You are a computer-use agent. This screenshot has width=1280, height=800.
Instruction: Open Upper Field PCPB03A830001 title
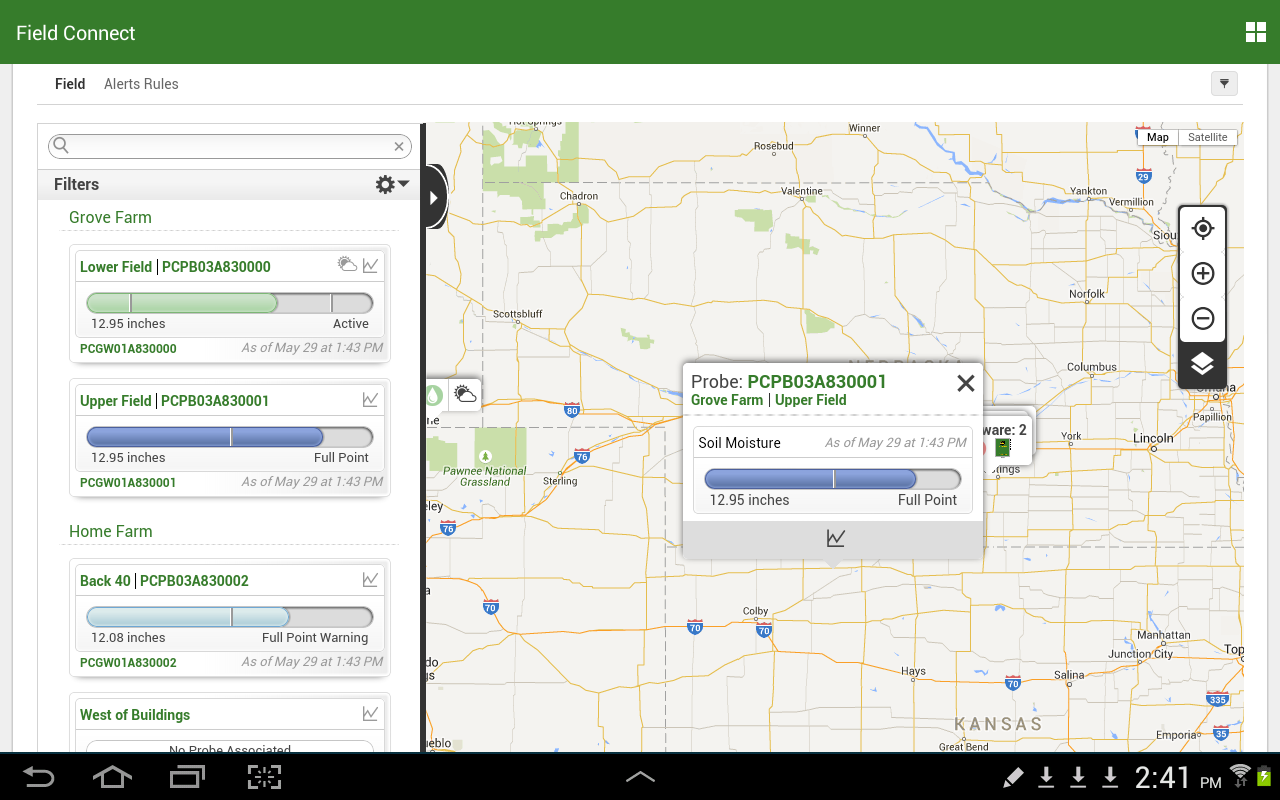174,401
